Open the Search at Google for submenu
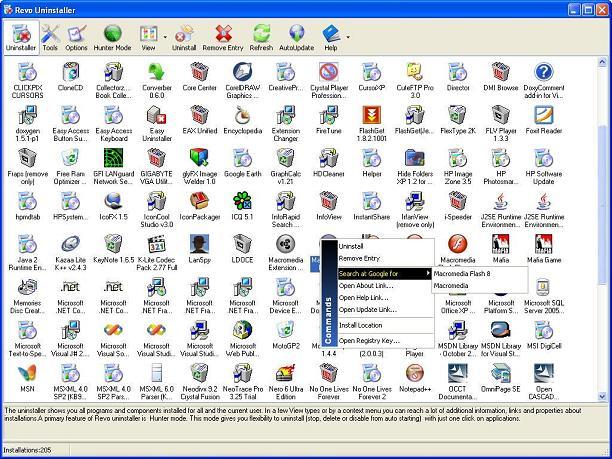 (385, 274)
